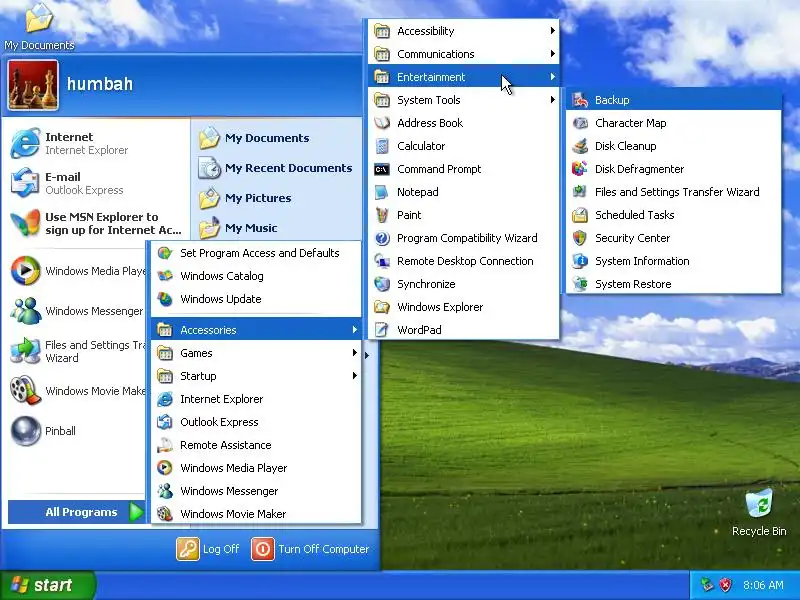
Task: Open Files and Settings Transfer Wizard in submenu
Action: [x=673, y=192]
